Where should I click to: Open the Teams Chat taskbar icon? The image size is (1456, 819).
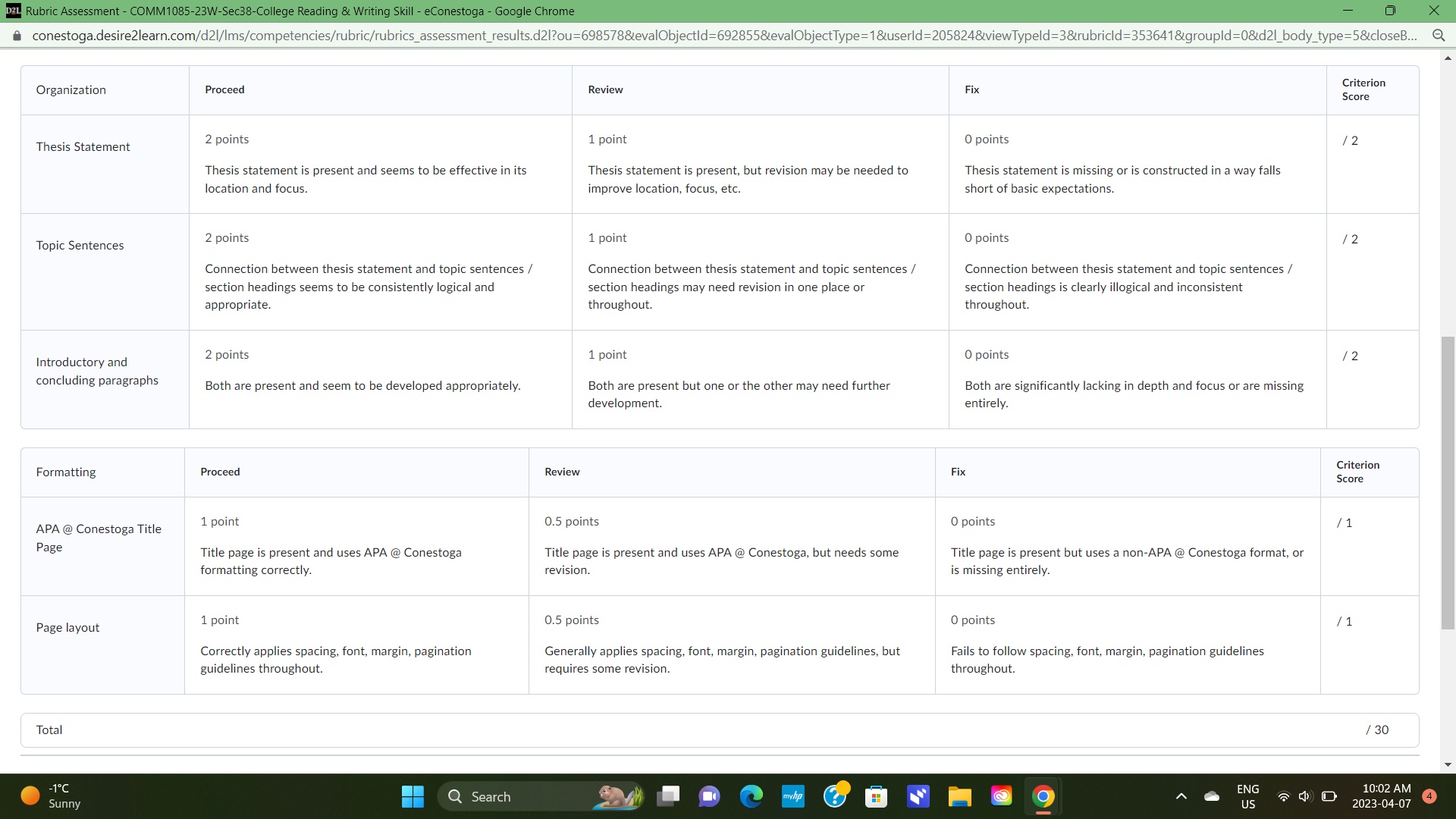coord(709,796)
